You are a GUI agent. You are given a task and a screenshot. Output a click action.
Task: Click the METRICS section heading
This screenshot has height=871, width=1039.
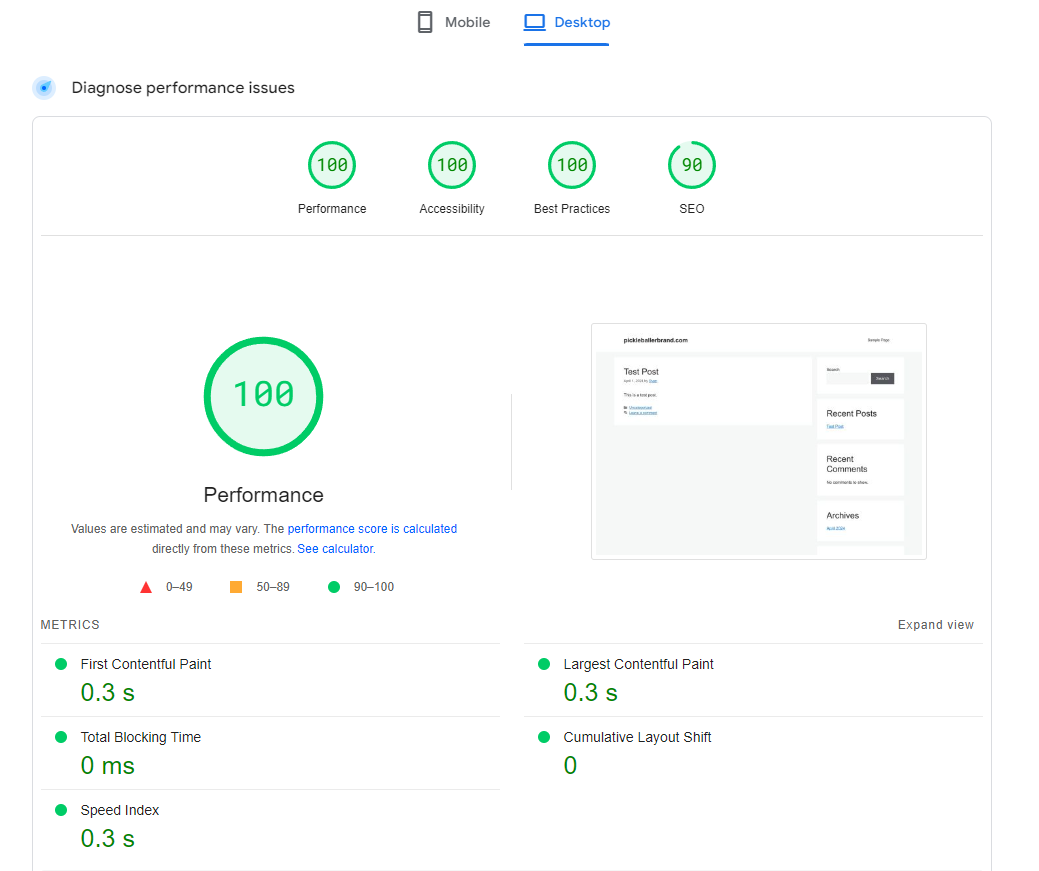(x=70, y=625)
